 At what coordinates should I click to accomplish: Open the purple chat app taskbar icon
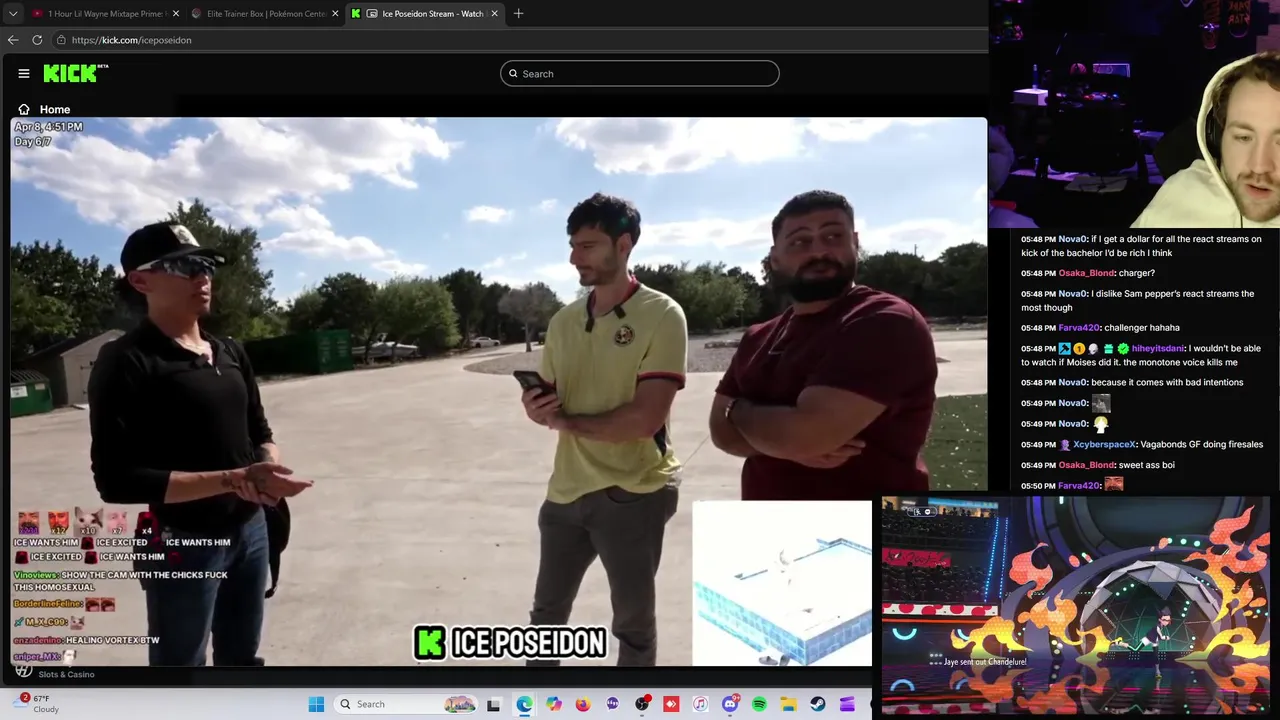pyautogui.click(x=612, y=704)
